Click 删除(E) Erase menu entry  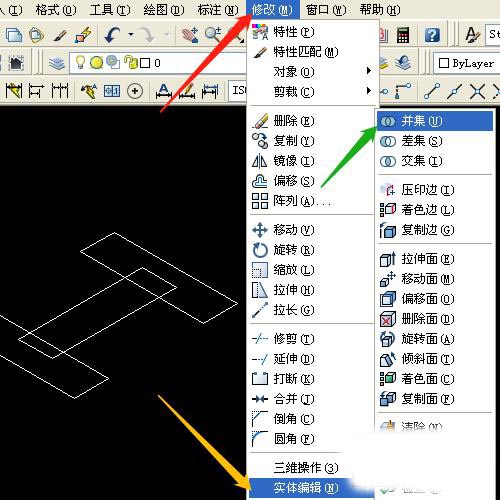tap(312, 121)
